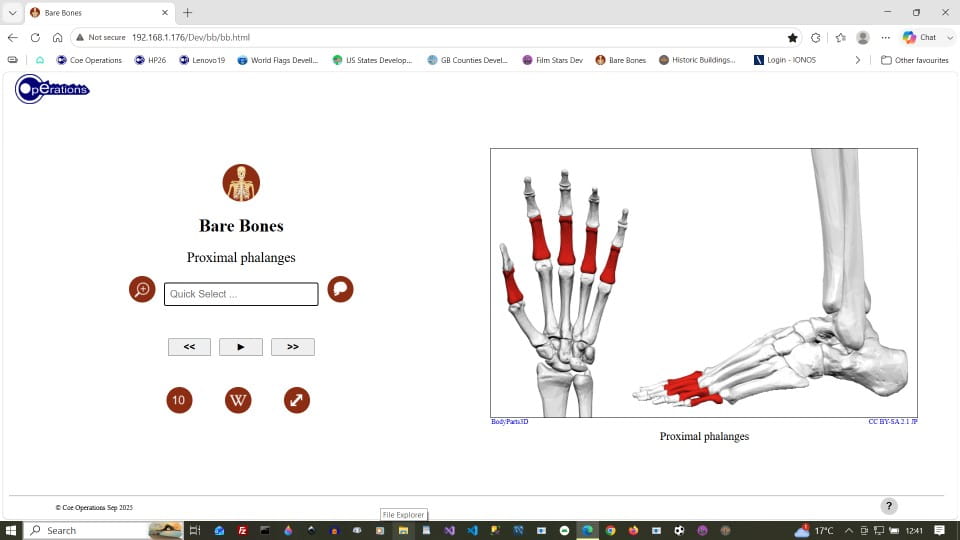Go back in browser history
960x540 pixels.
coord(13,37)
